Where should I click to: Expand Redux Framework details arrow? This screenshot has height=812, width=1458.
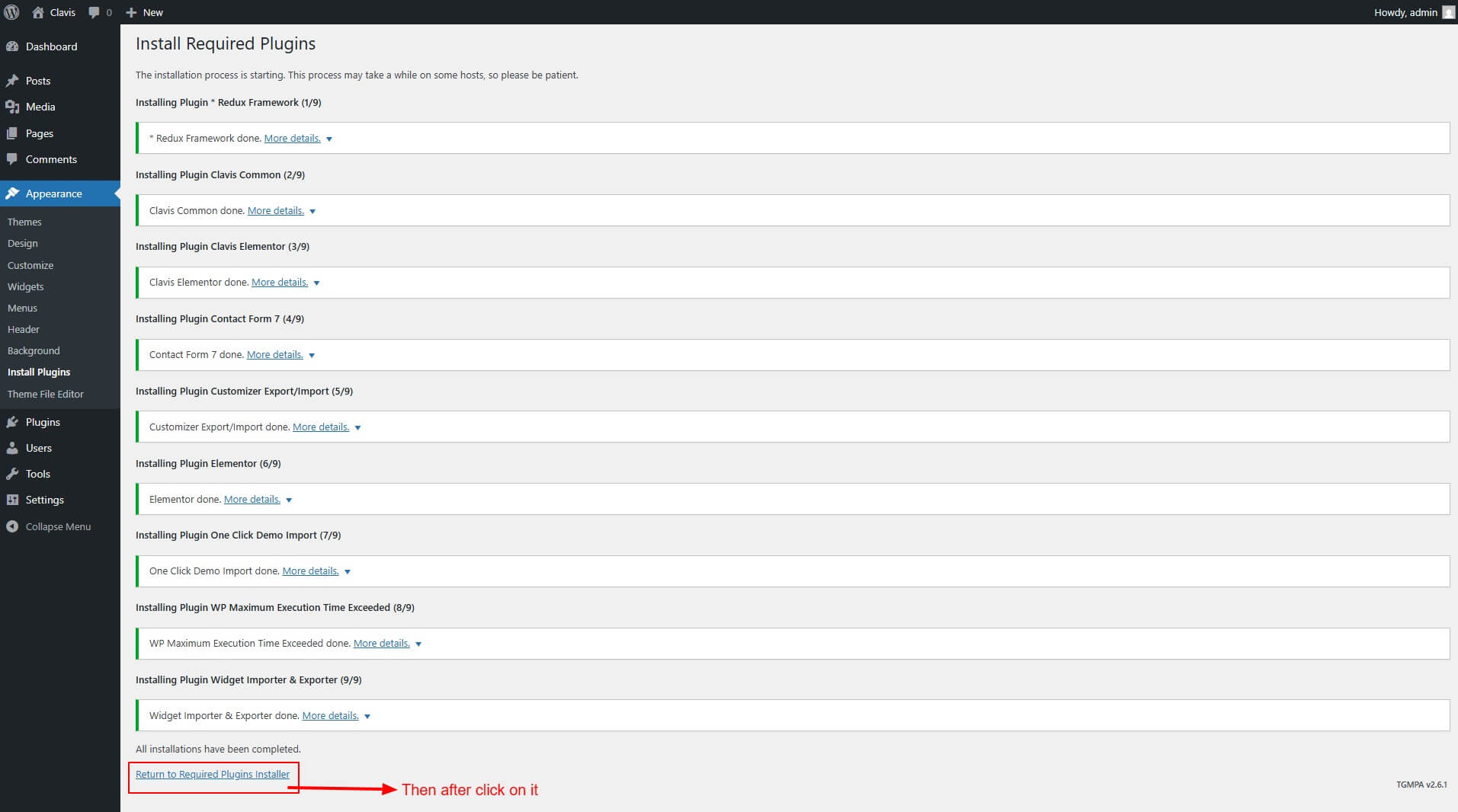click(329, 139)
